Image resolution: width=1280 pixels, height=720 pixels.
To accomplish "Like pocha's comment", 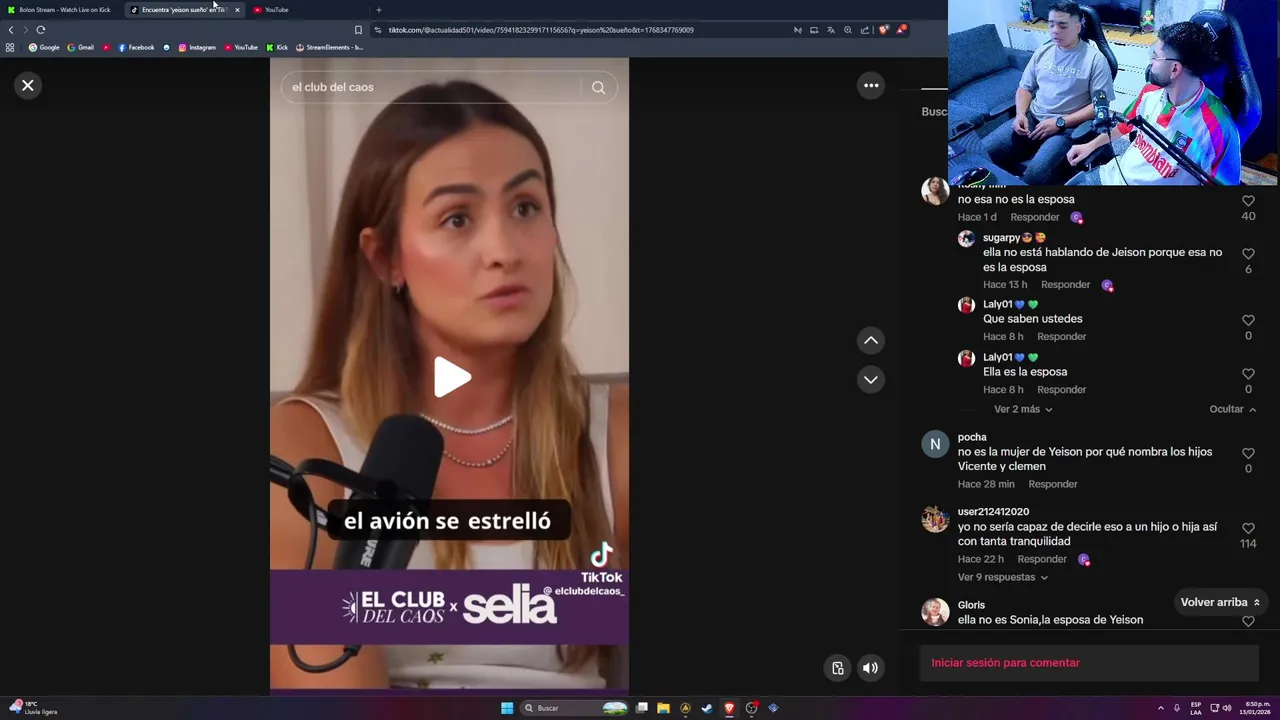I will point(1248,453).
